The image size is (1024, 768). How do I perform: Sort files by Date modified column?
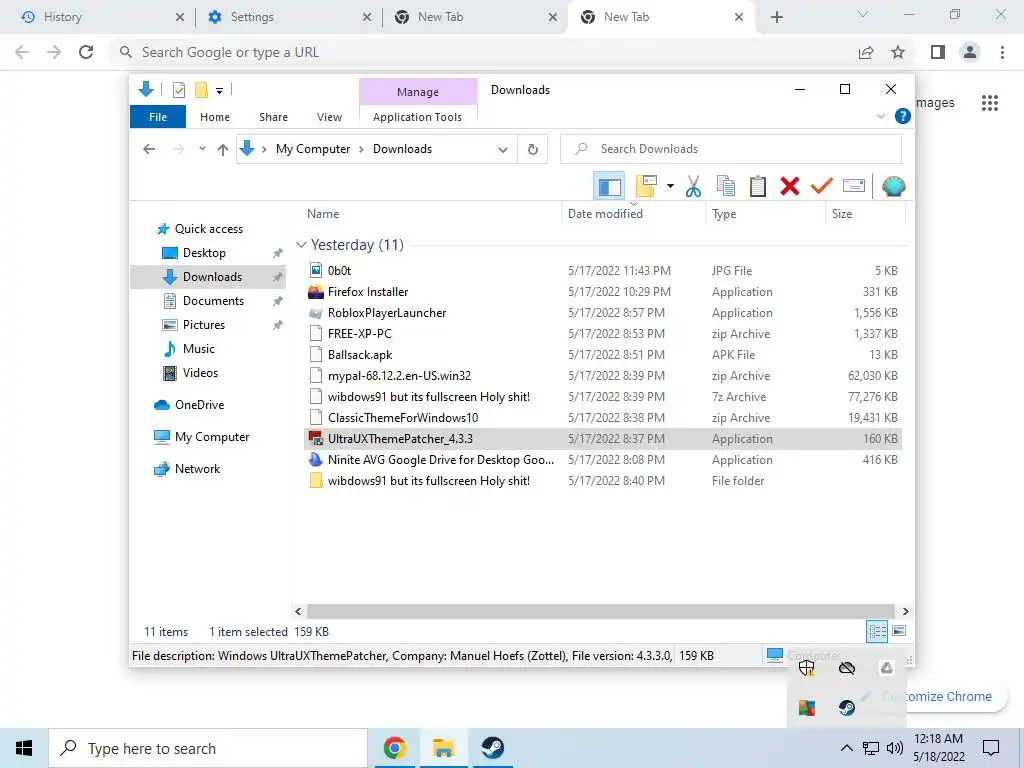605,214
